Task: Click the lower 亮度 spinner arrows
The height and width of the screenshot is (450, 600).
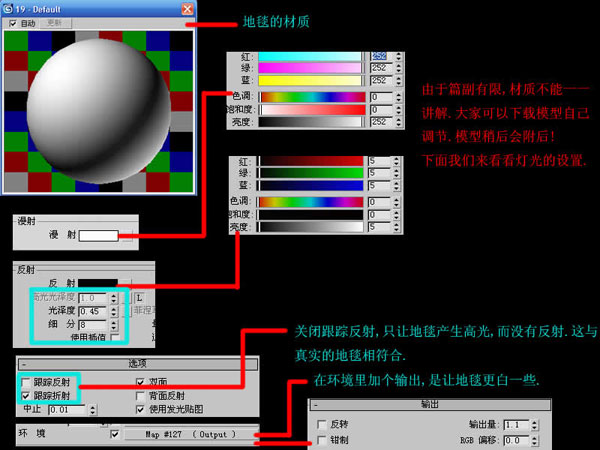Action: pos(396,227)
